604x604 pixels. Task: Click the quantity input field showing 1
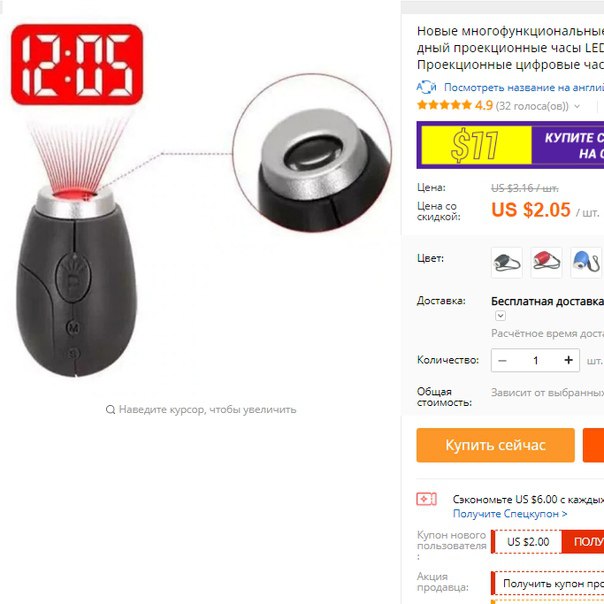coord(535,361)
